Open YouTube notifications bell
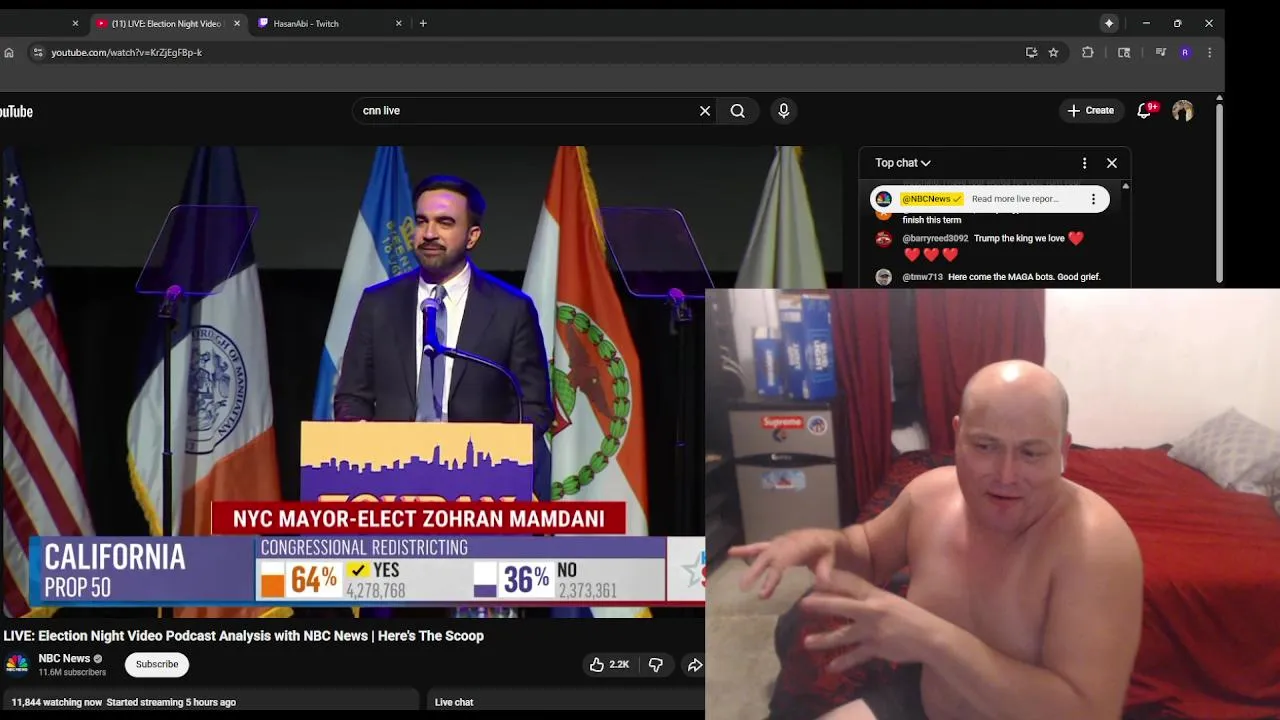The width and height of the screenshot is (1280, 720). 1146,111
